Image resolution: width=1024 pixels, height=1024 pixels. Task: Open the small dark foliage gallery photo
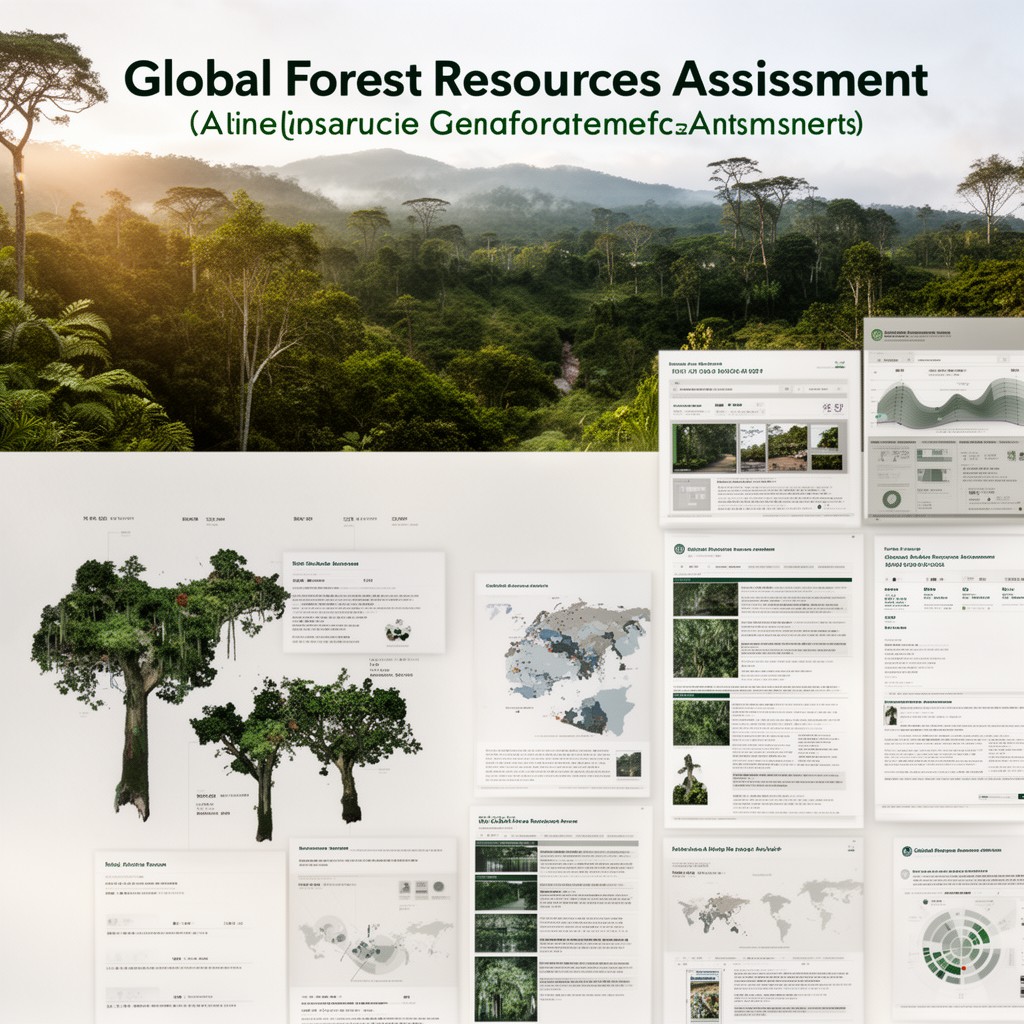click(825, 462)
